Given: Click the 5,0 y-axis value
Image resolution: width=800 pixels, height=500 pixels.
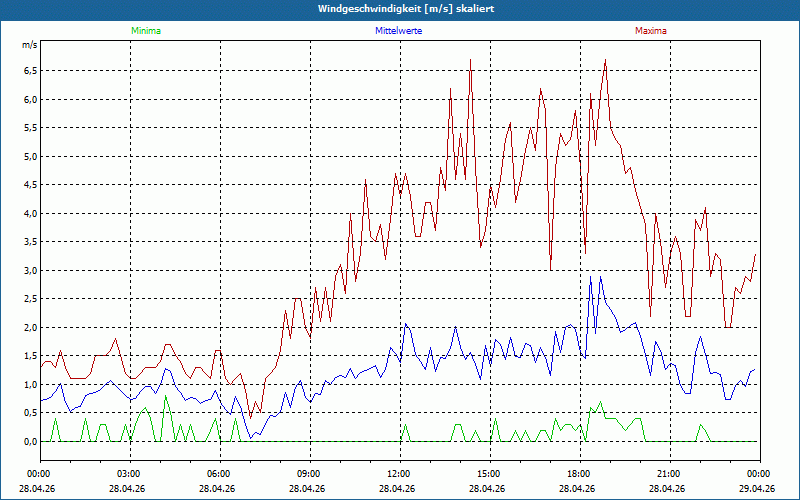Looking at the screenshot, I should click(x=30, y=157).
